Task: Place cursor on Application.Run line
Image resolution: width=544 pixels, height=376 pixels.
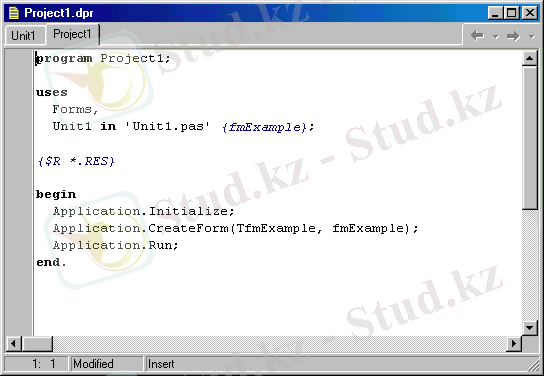Action: pyautogui.click(x=116, y=245)
